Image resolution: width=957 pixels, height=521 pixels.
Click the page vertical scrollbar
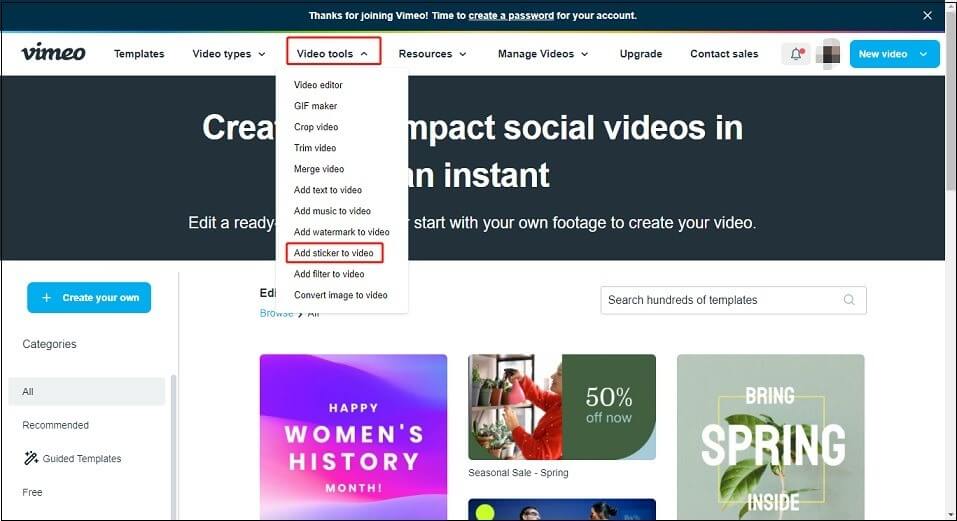click(x=951, y=99)
